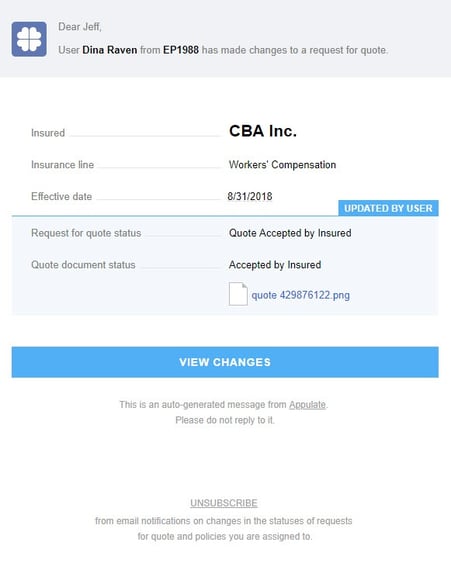Click the Accepted by Insured document status
Image resolution: width=451 pixels, height=563 pixels.
point(275,265)
